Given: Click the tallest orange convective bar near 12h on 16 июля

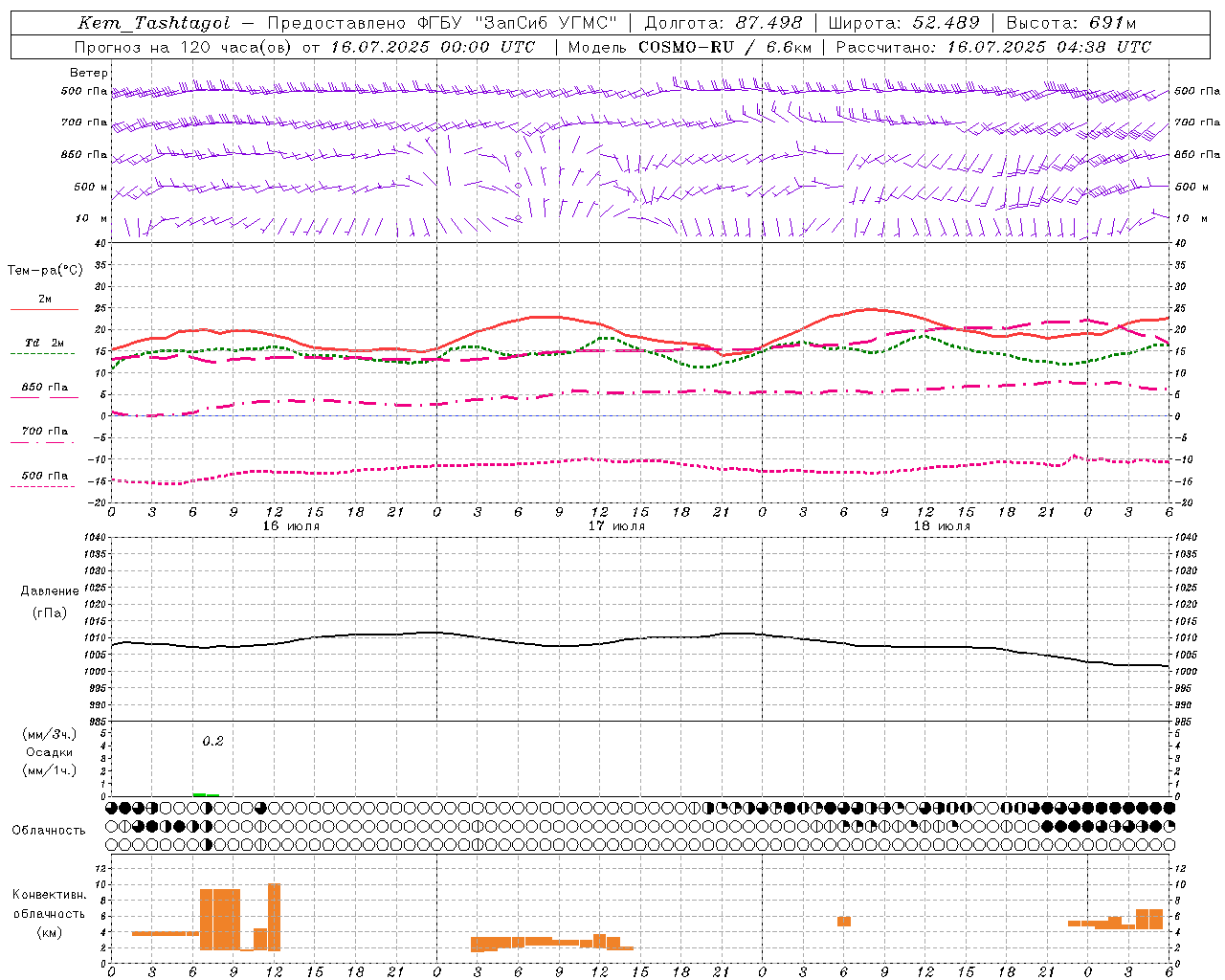Looking at the screenshot, I should click(274, 917).
